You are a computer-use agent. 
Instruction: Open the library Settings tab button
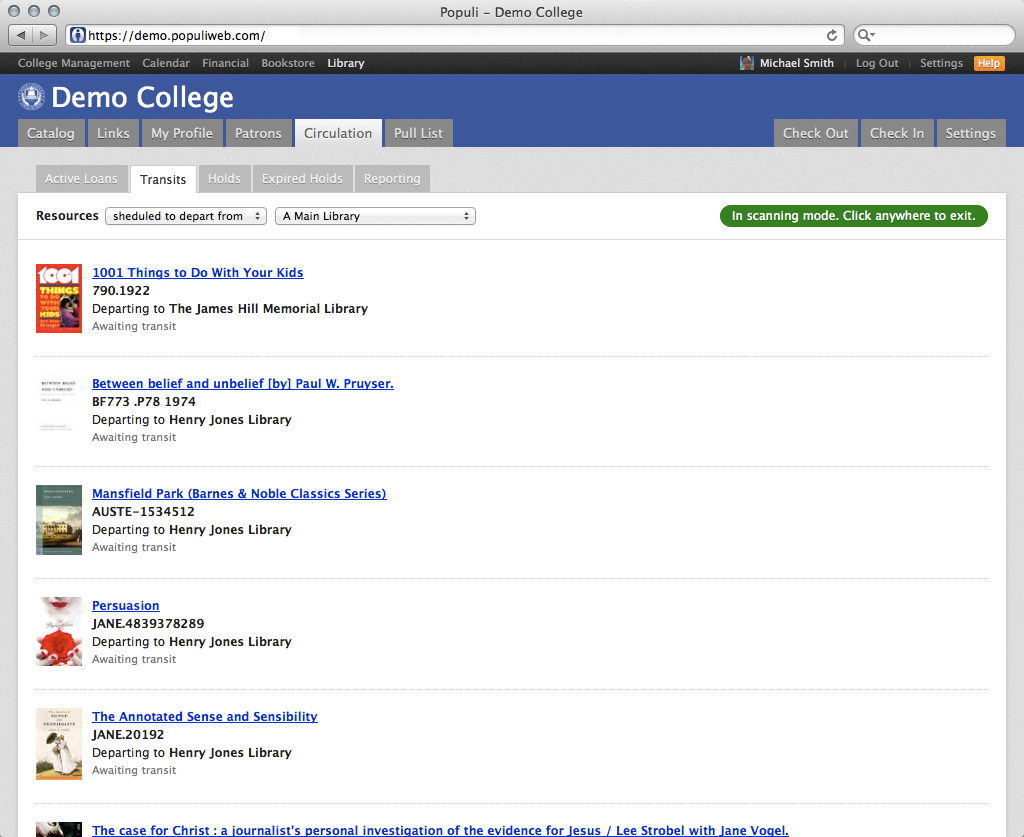[971, 133]
